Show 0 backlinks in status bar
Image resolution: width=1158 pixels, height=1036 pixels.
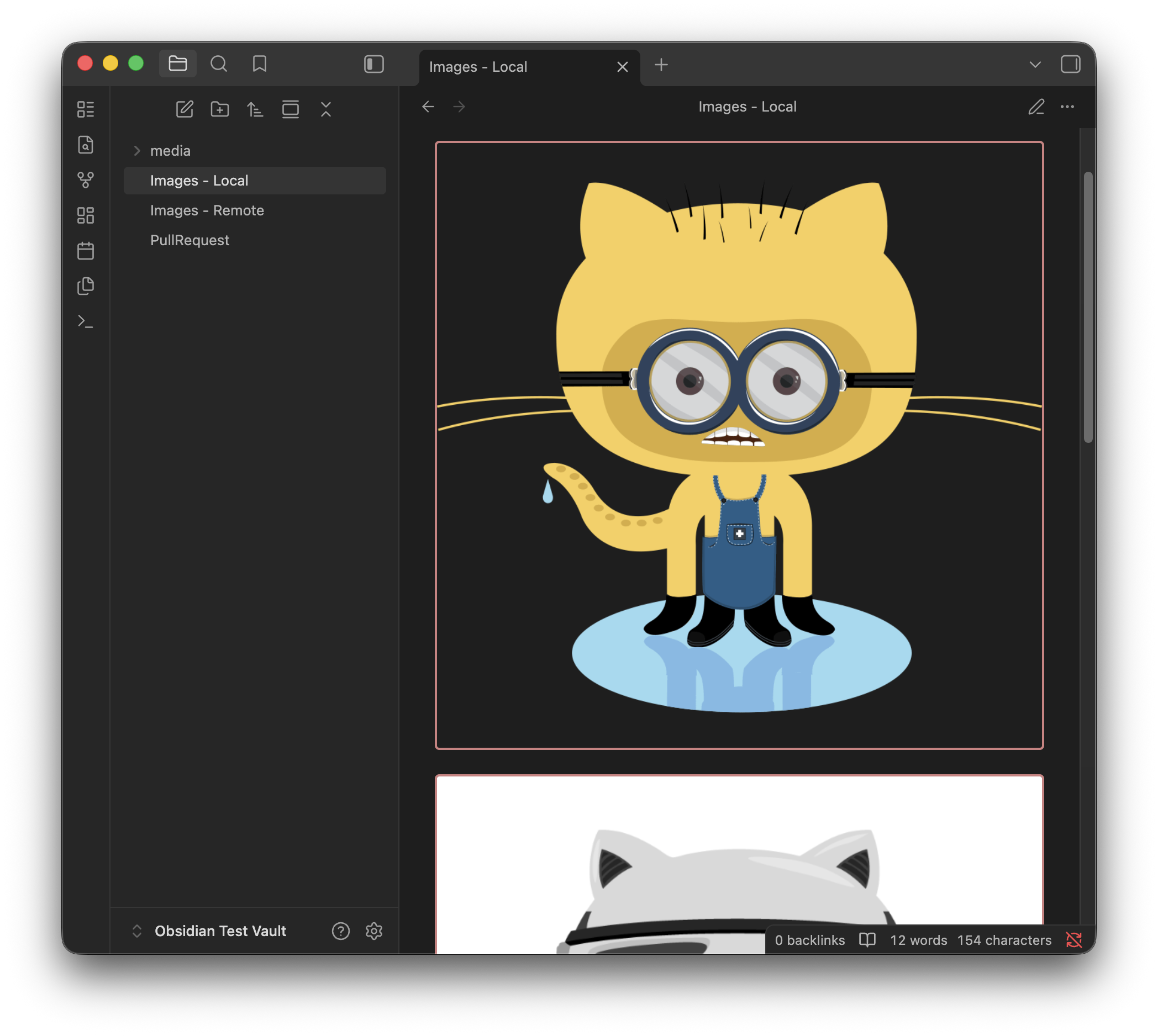[x=809, y=940]
